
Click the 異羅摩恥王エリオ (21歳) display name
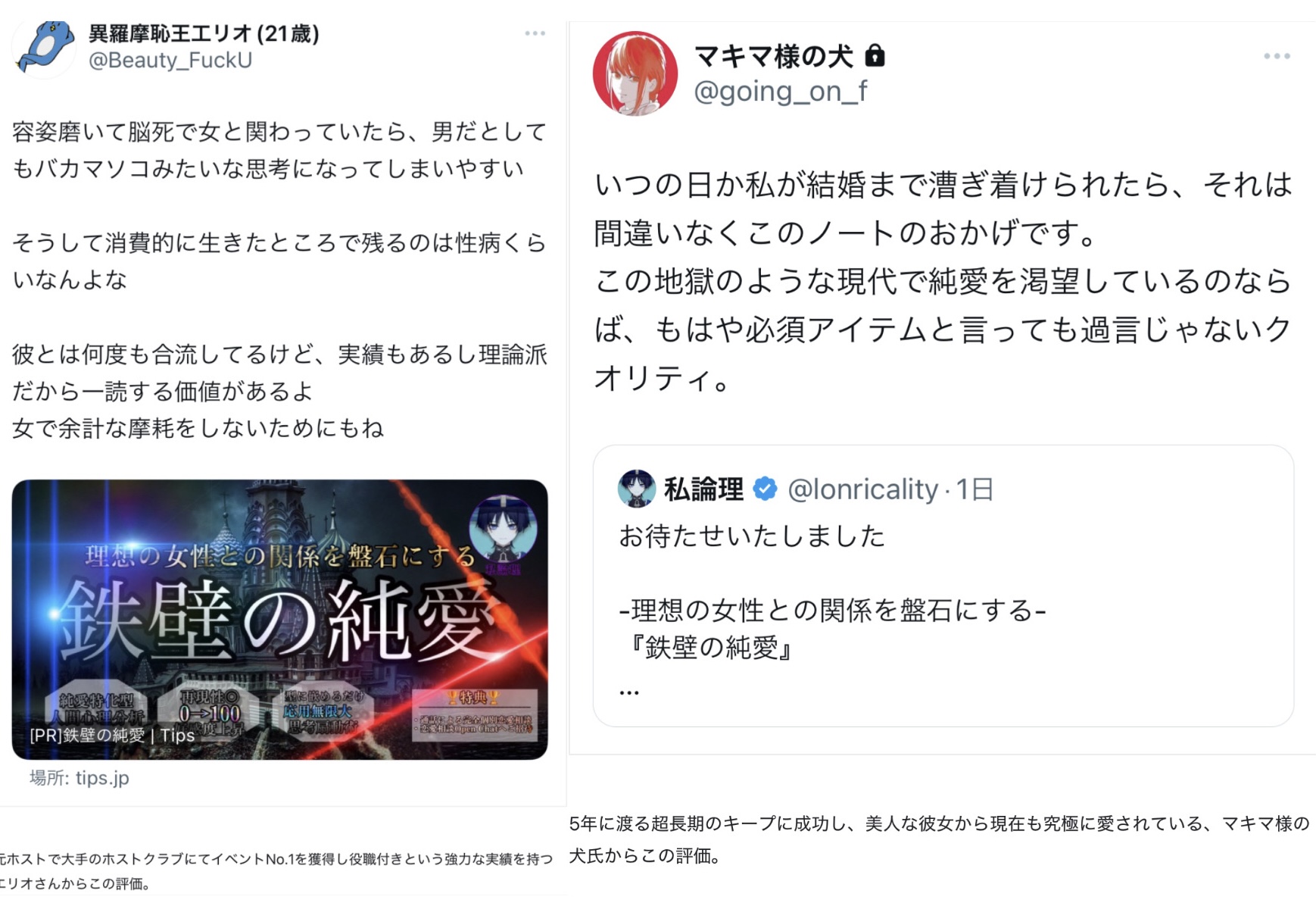[204, 33]
